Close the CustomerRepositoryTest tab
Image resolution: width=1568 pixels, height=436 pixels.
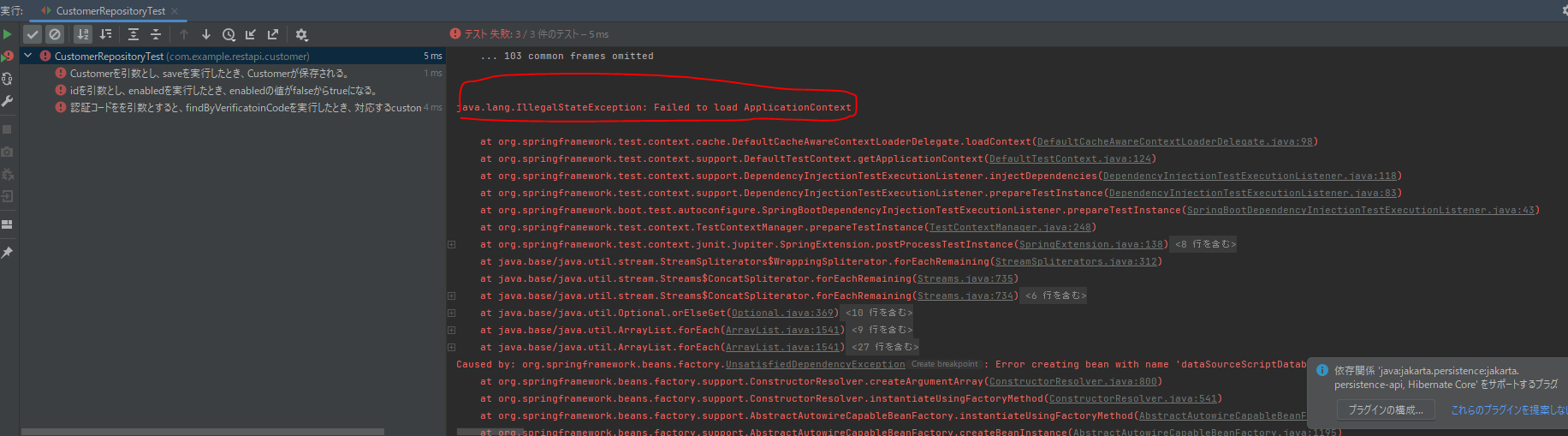[175, 11]
